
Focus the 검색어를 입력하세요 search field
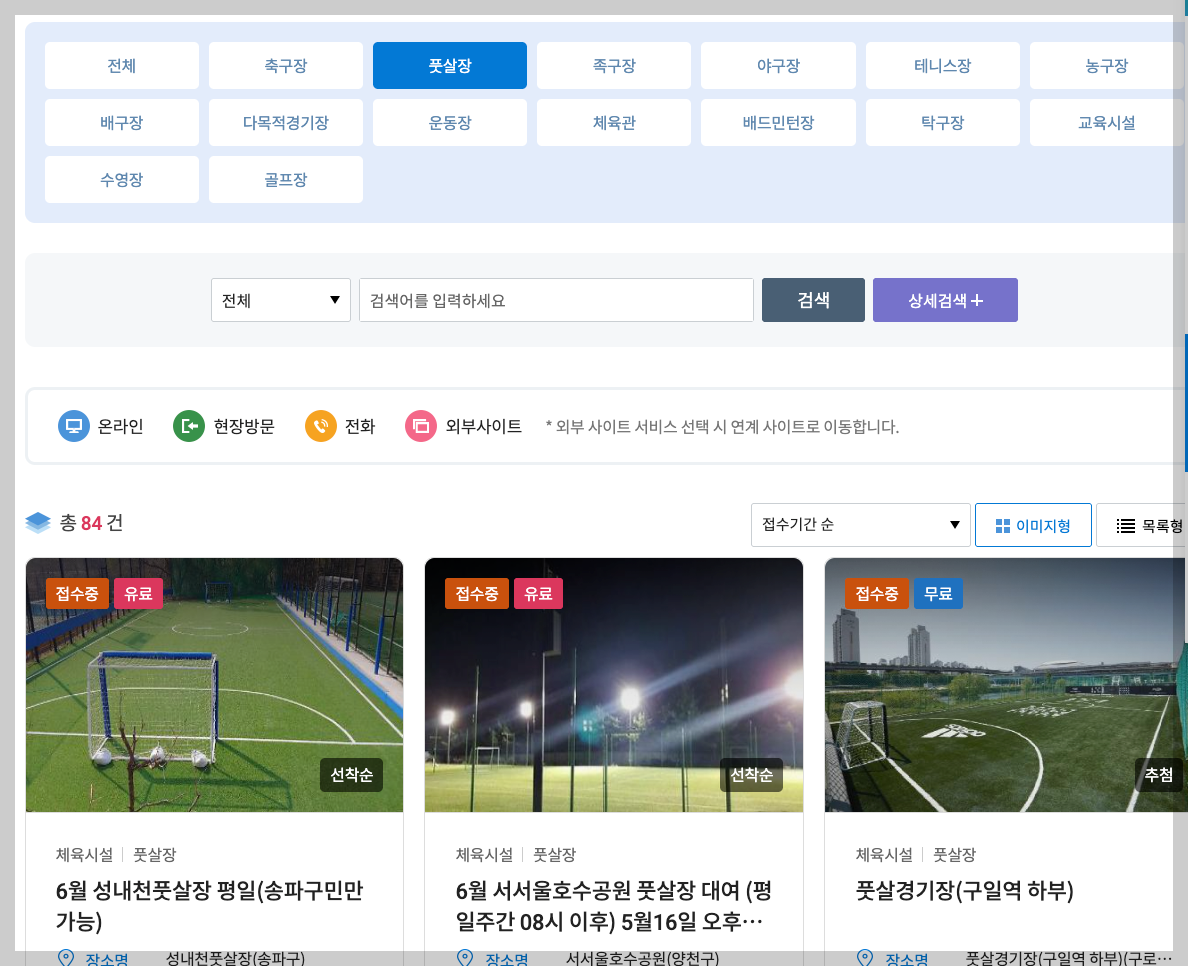[556, 300]
